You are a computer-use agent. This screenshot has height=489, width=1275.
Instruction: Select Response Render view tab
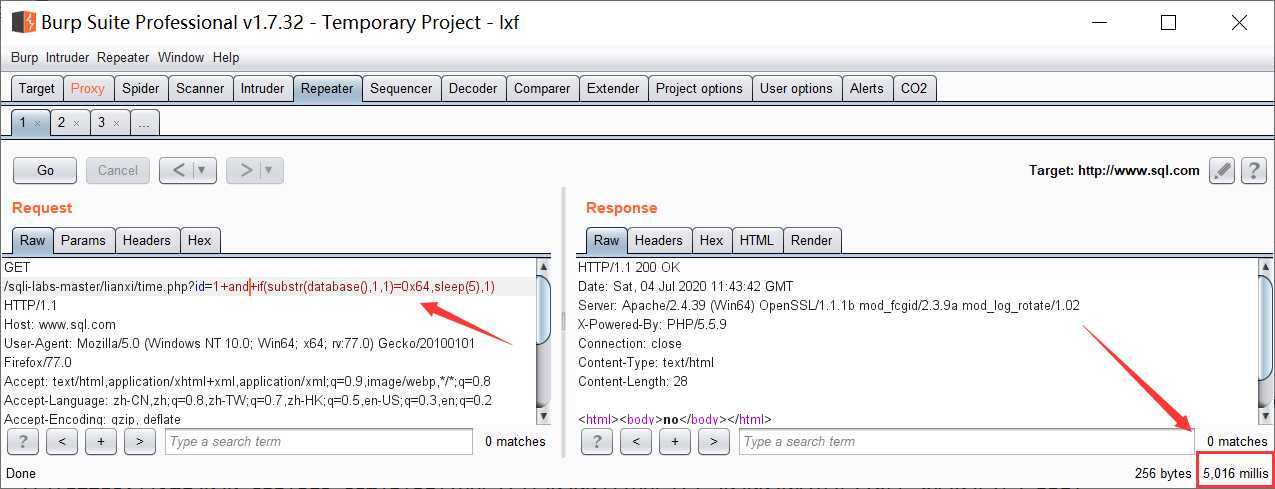point(811,240)
